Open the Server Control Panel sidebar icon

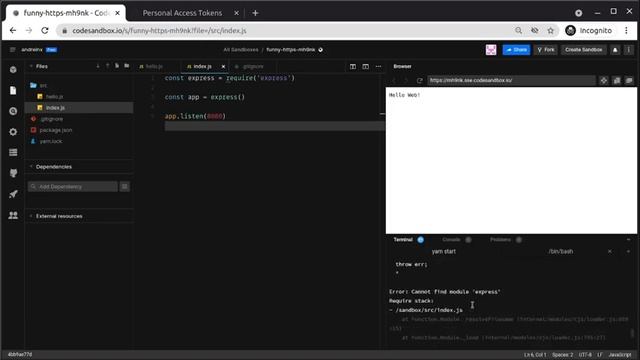[13, 152]
